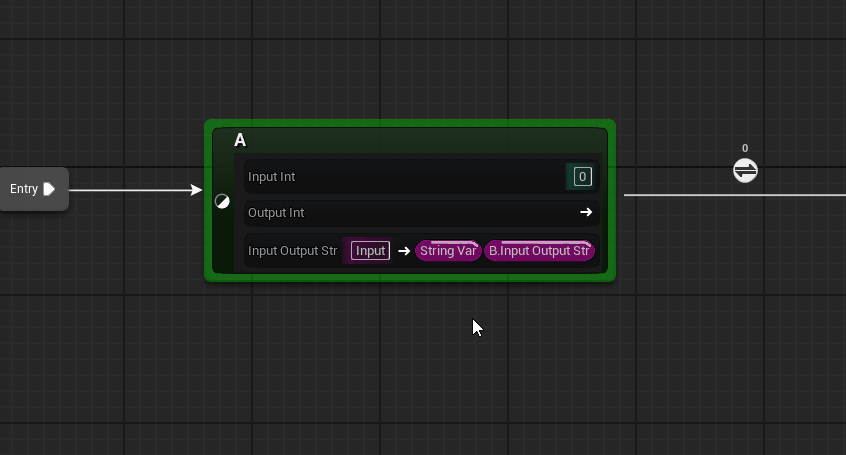Image resolution: width=846 pixels, height=455 pixels.
Task: Click empty graph area below node A
Action: [400, 370]
